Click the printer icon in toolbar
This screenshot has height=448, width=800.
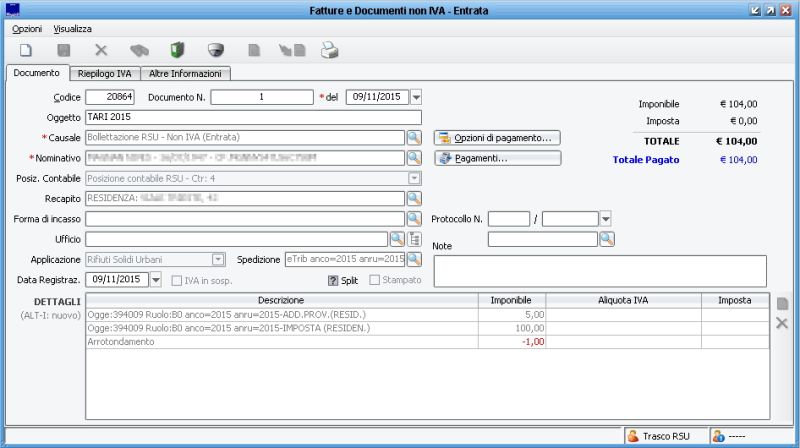coord(330,49)
